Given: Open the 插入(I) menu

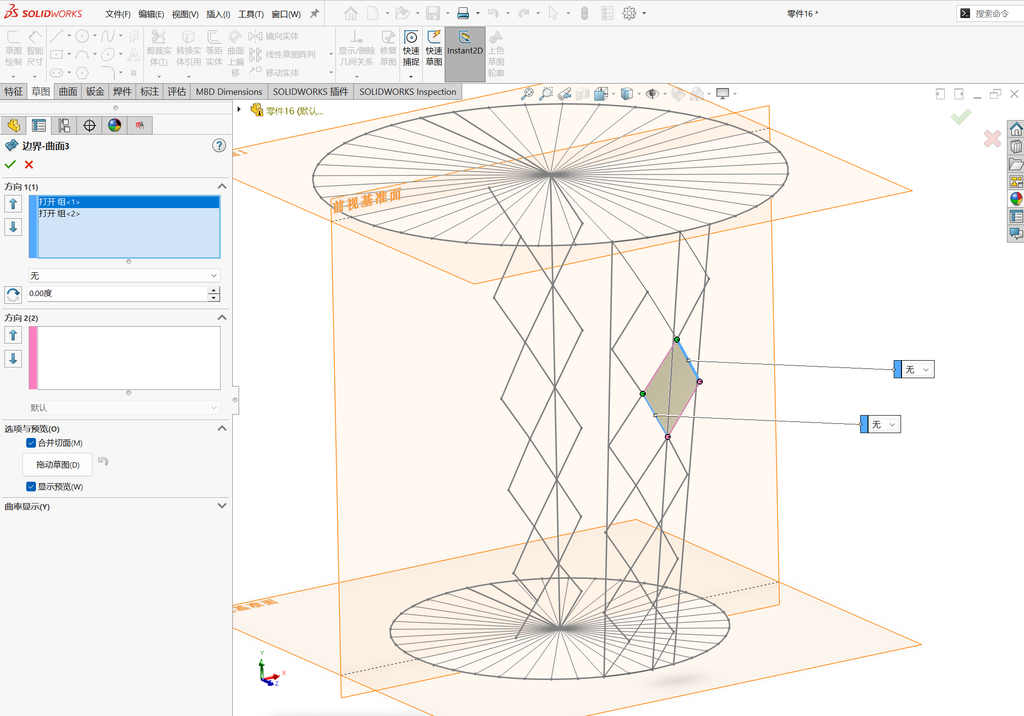Looking at the screenshot, I should [x=218, y=14].
